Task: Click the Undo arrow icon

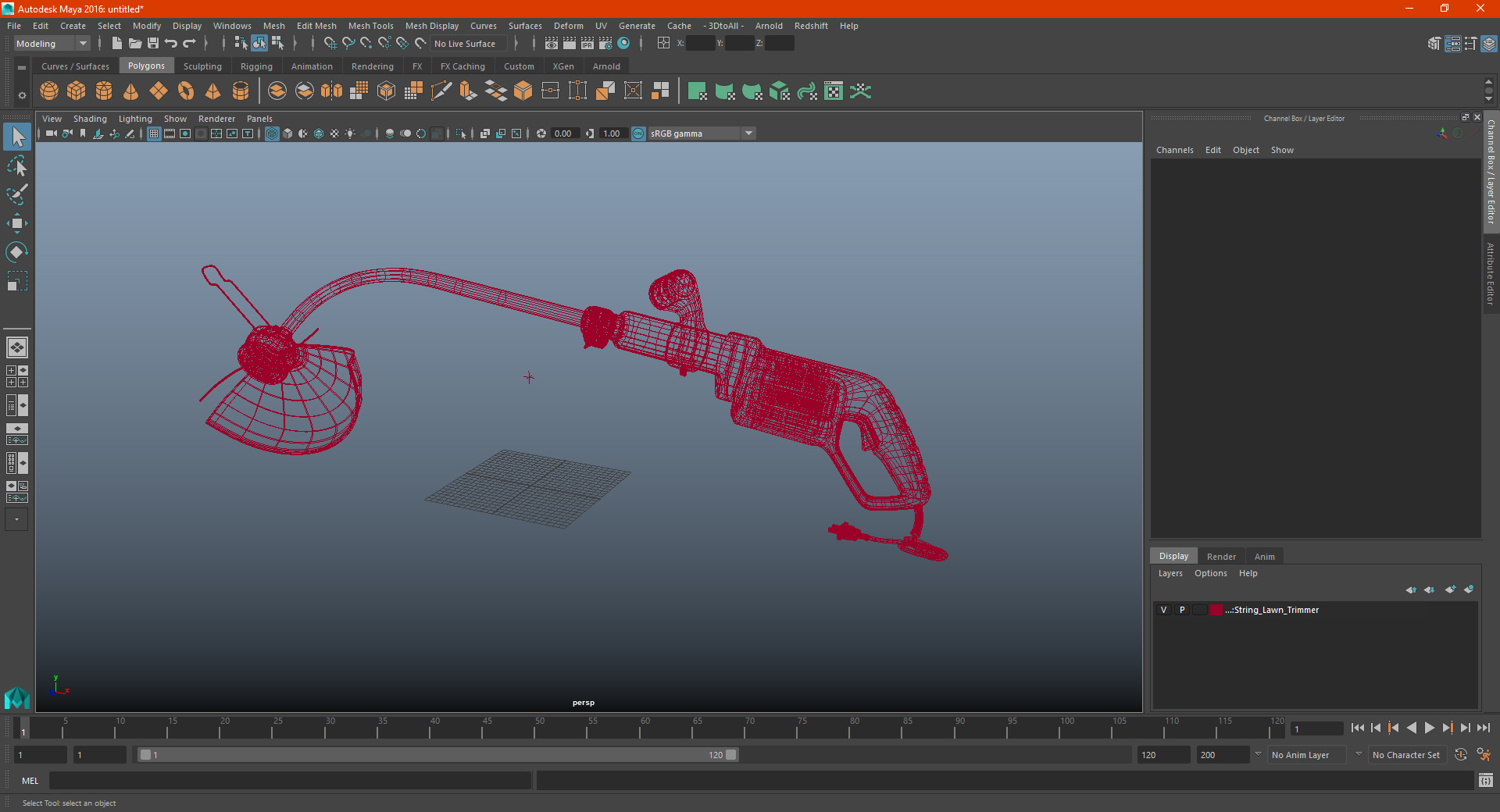Action: [x=171, y=44]
